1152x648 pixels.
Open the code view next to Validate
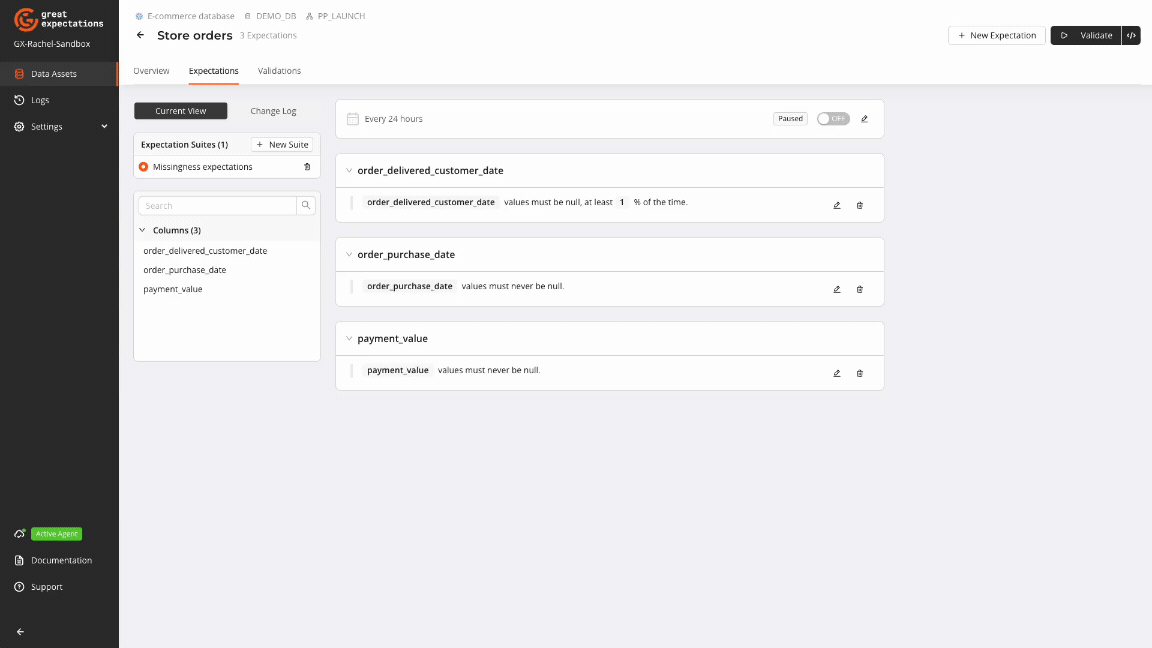point(1131,35)
